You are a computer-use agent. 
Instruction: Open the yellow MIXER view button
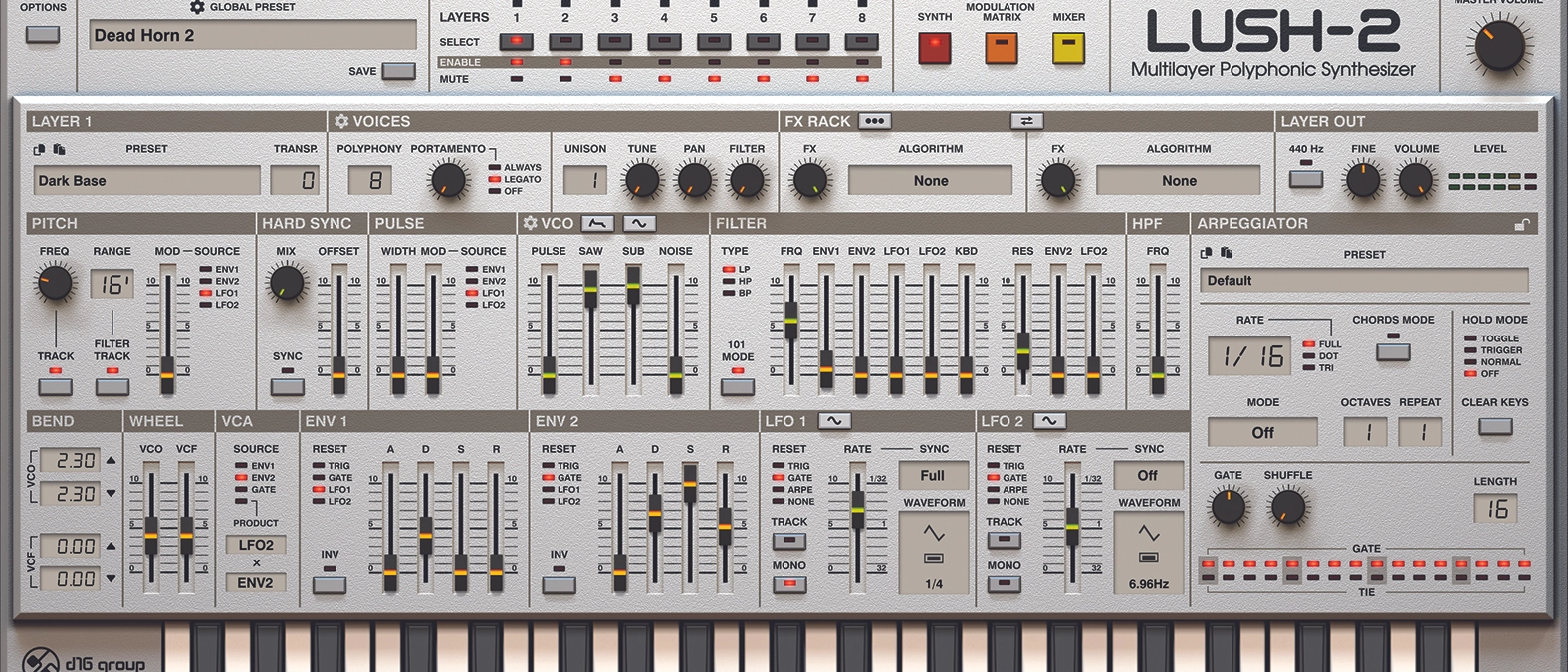click(1068, 47)
